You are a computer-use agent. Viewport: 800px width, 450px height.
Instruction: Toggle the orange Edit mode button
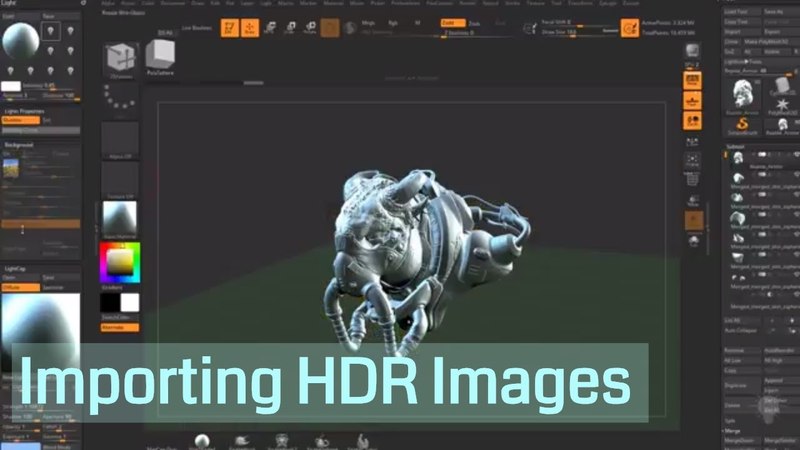230,28
